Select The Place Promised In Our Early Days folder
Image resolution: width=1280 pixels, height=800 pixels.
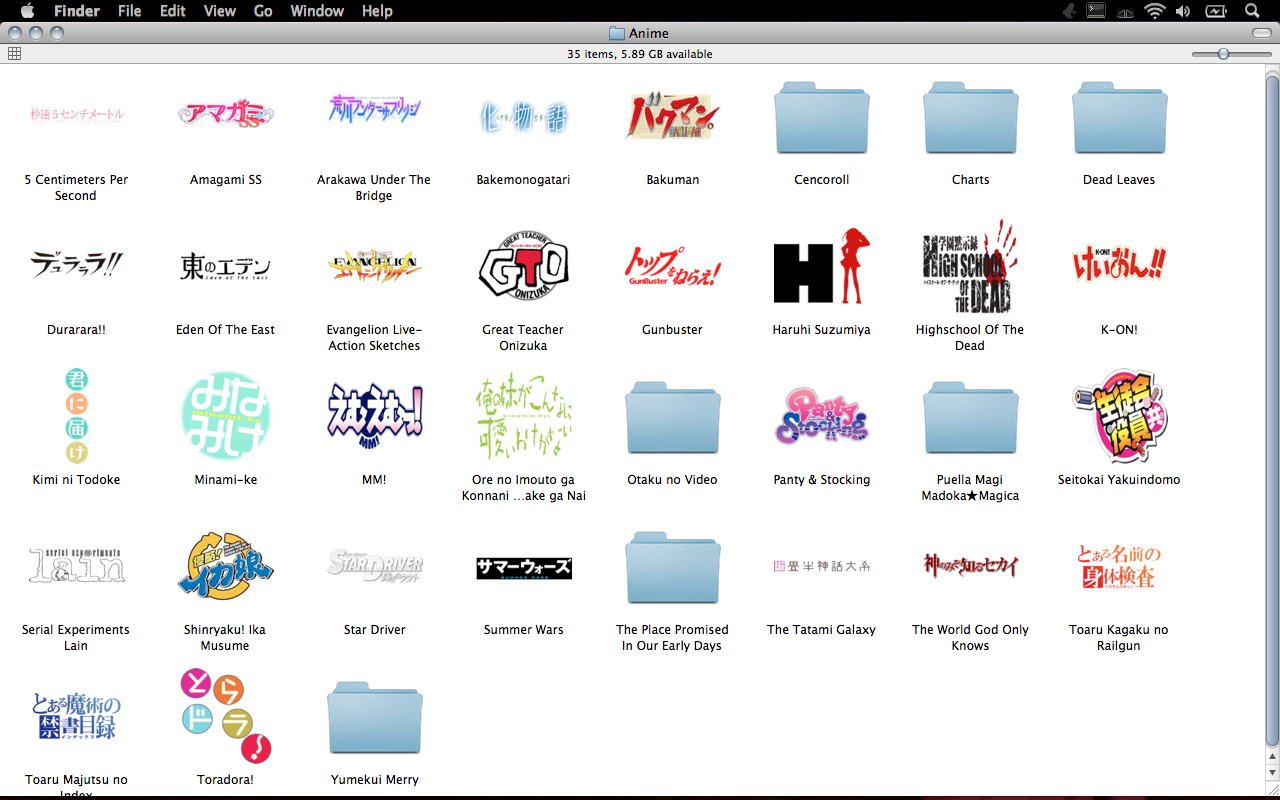[x=673, y=569]
